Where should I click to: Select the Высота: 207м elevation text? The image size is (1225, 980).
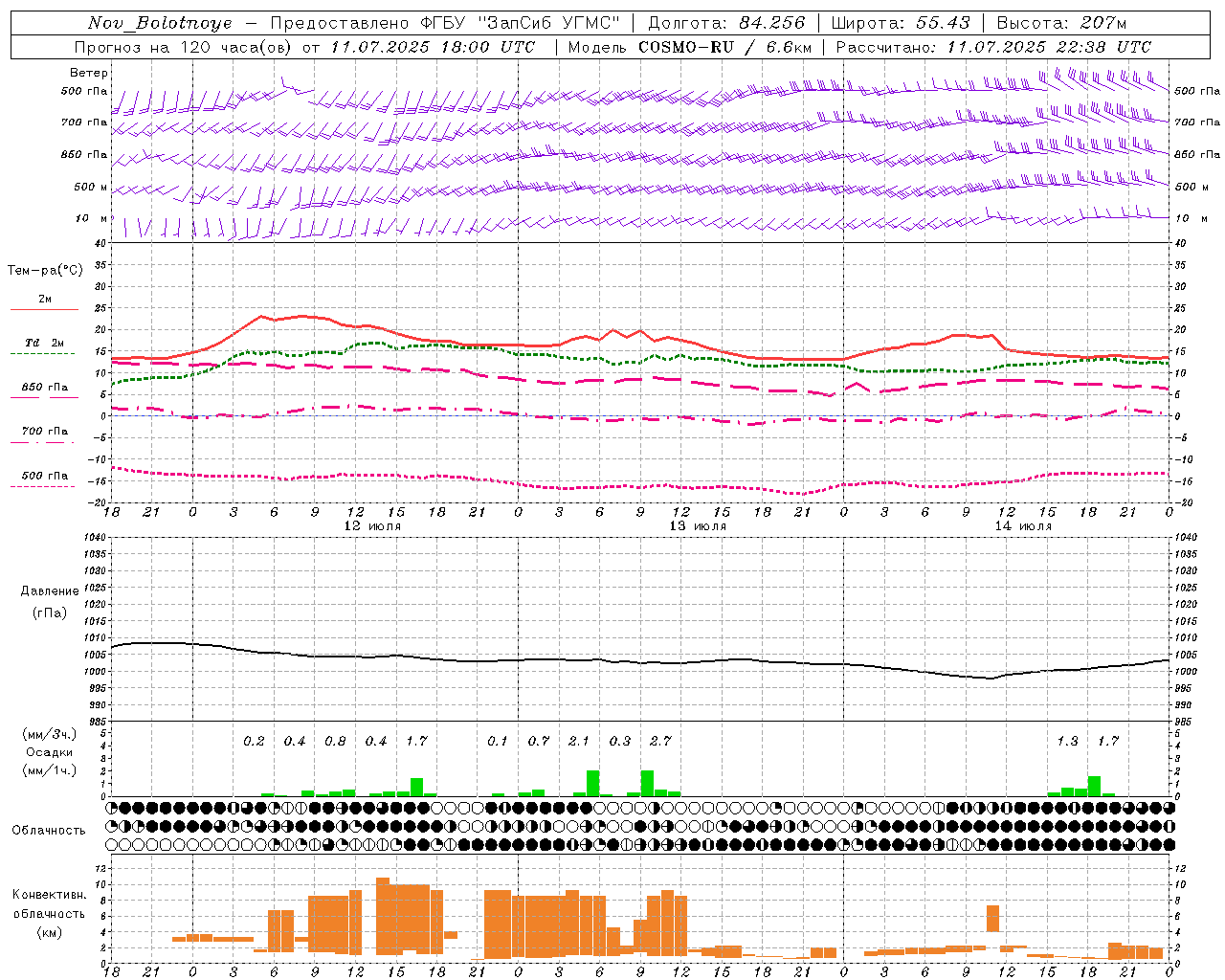pos(1061,23)
